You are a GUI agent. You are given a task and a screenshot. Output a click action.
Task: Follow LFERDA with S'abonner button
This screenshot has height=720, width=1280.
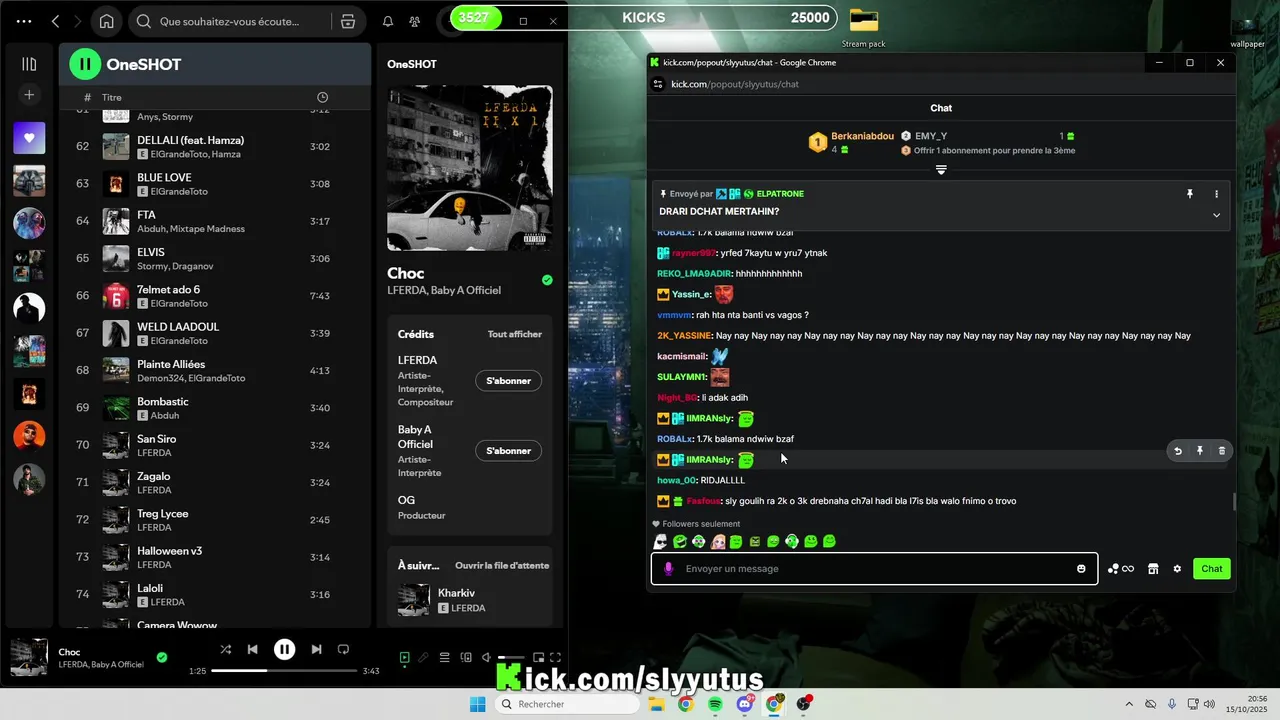click(x=508, y=381)
